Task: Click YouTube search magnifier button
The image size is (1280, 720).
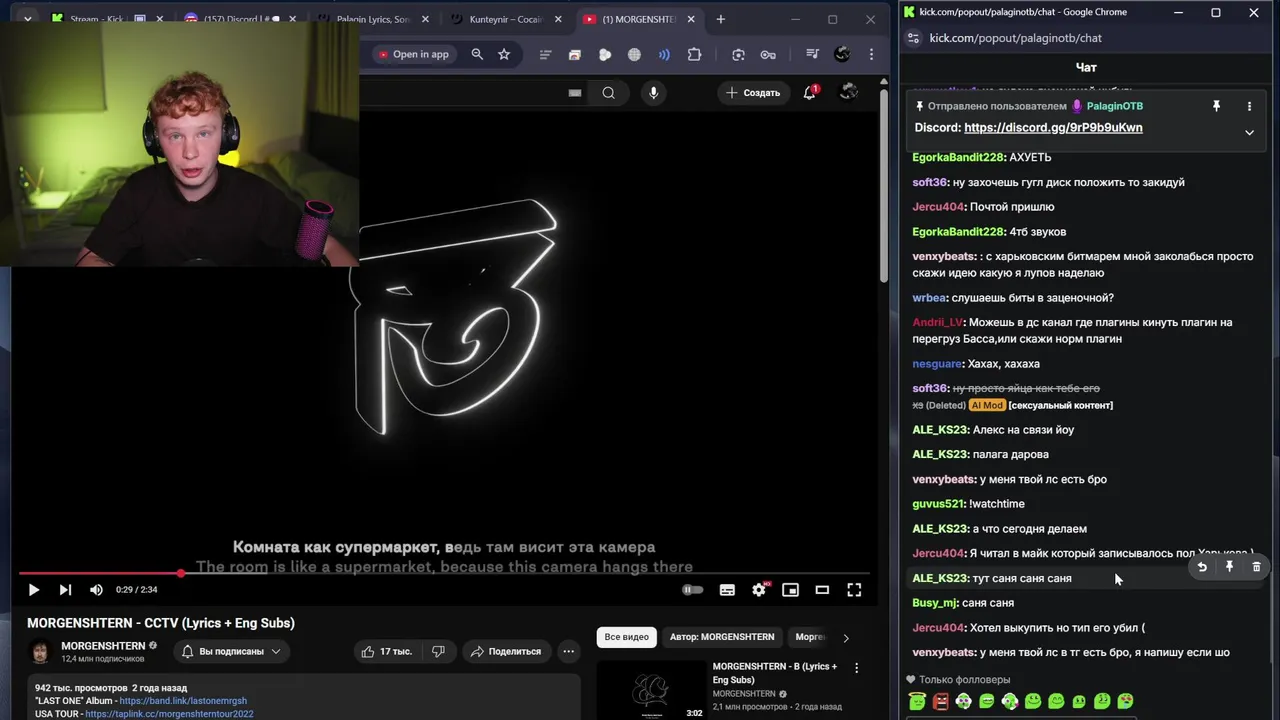Action: [x=608, y=93]
